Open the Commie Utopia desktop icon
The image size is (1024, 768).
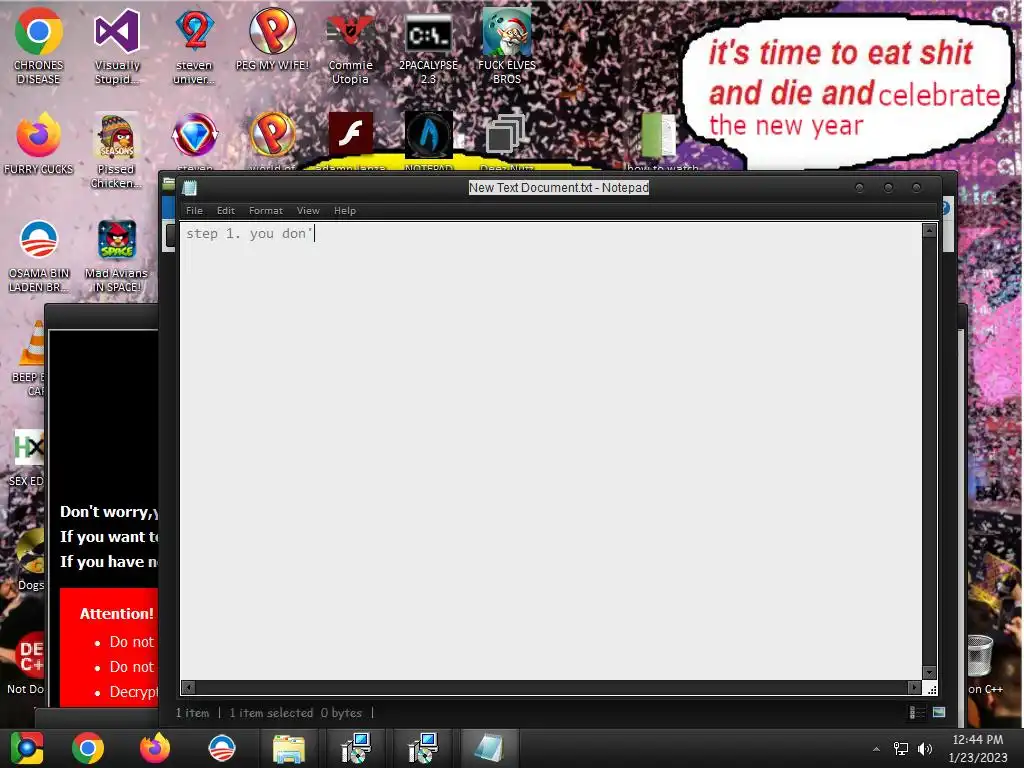pyautogui.click(x=351, y=46)
